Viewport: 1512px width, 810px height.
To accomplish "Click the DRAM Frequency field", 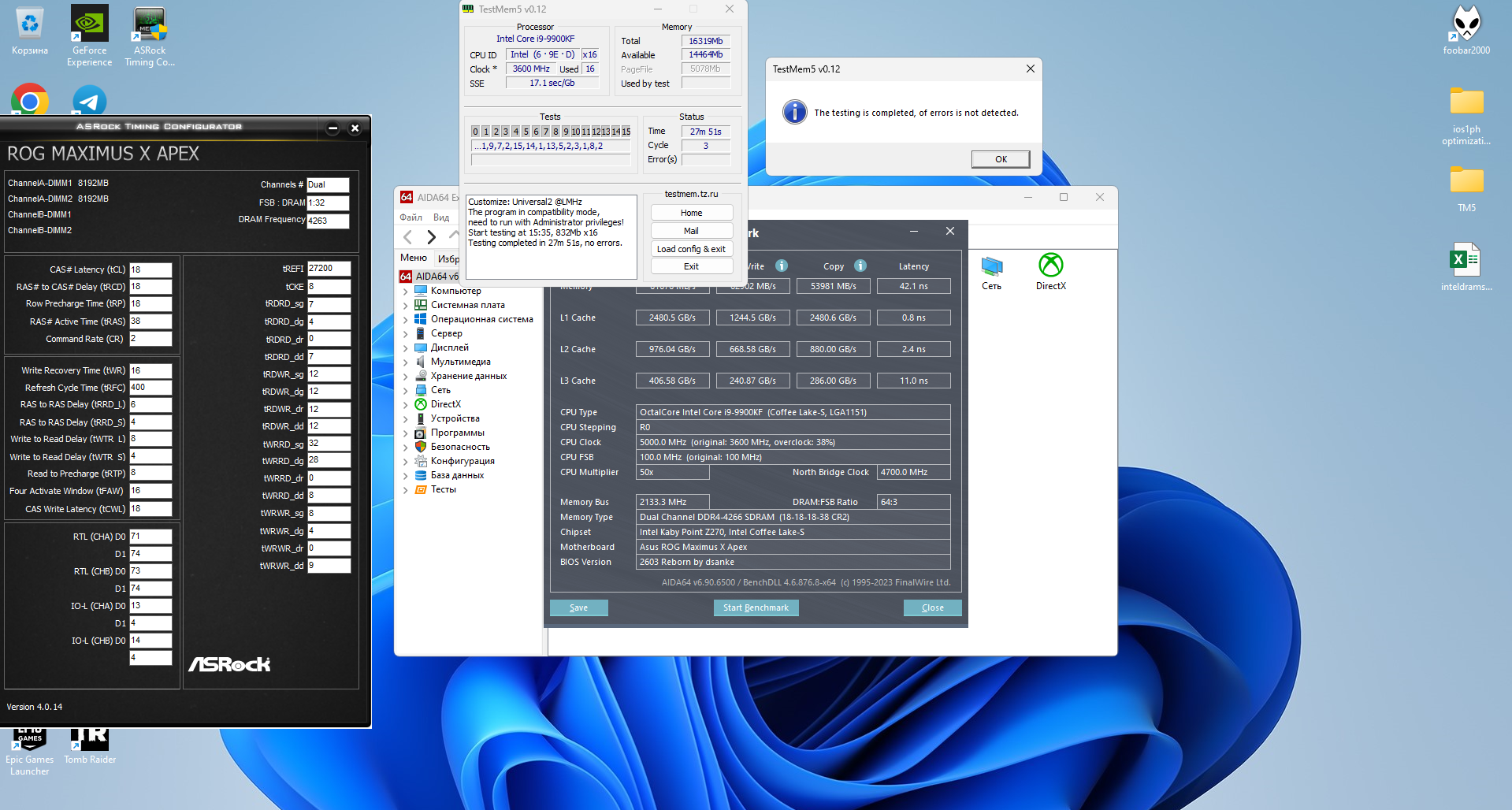I will coord(328,221).
